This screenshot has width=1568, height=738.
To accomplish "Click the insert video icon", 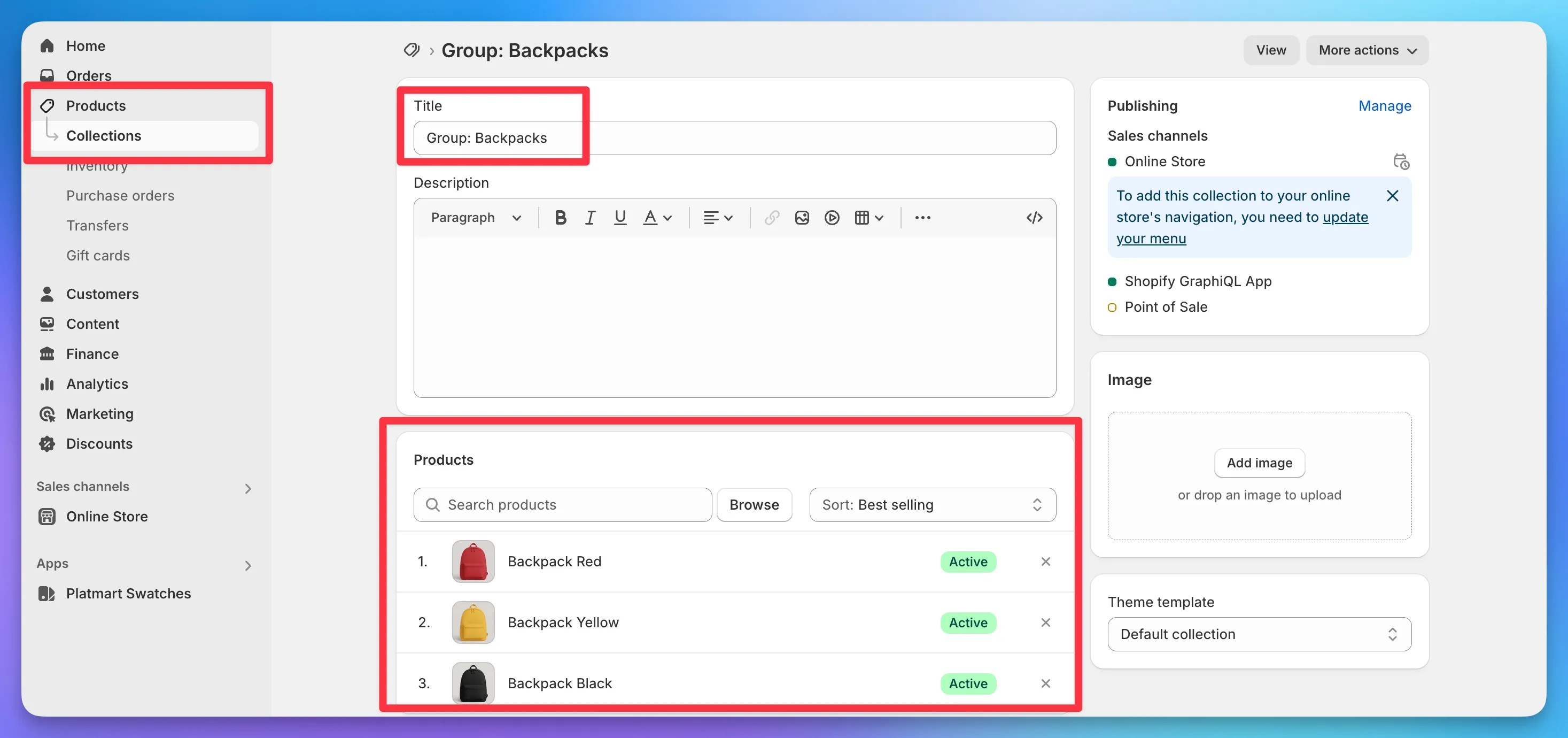I will (x=832, y=217).
